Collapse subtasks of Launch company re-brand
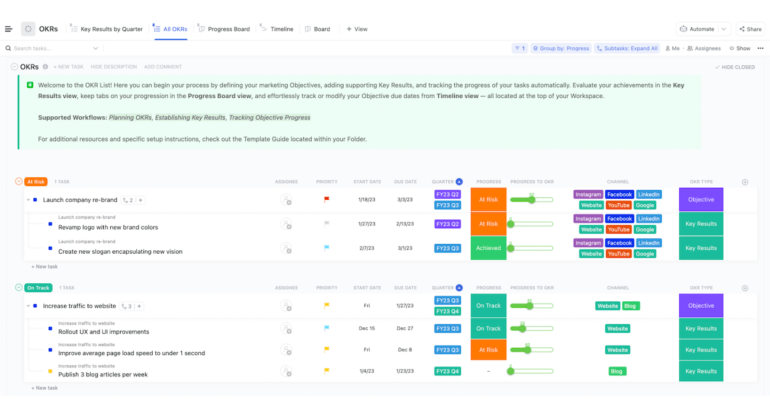This screenshot has width=770, height=399. coord(28,200)
